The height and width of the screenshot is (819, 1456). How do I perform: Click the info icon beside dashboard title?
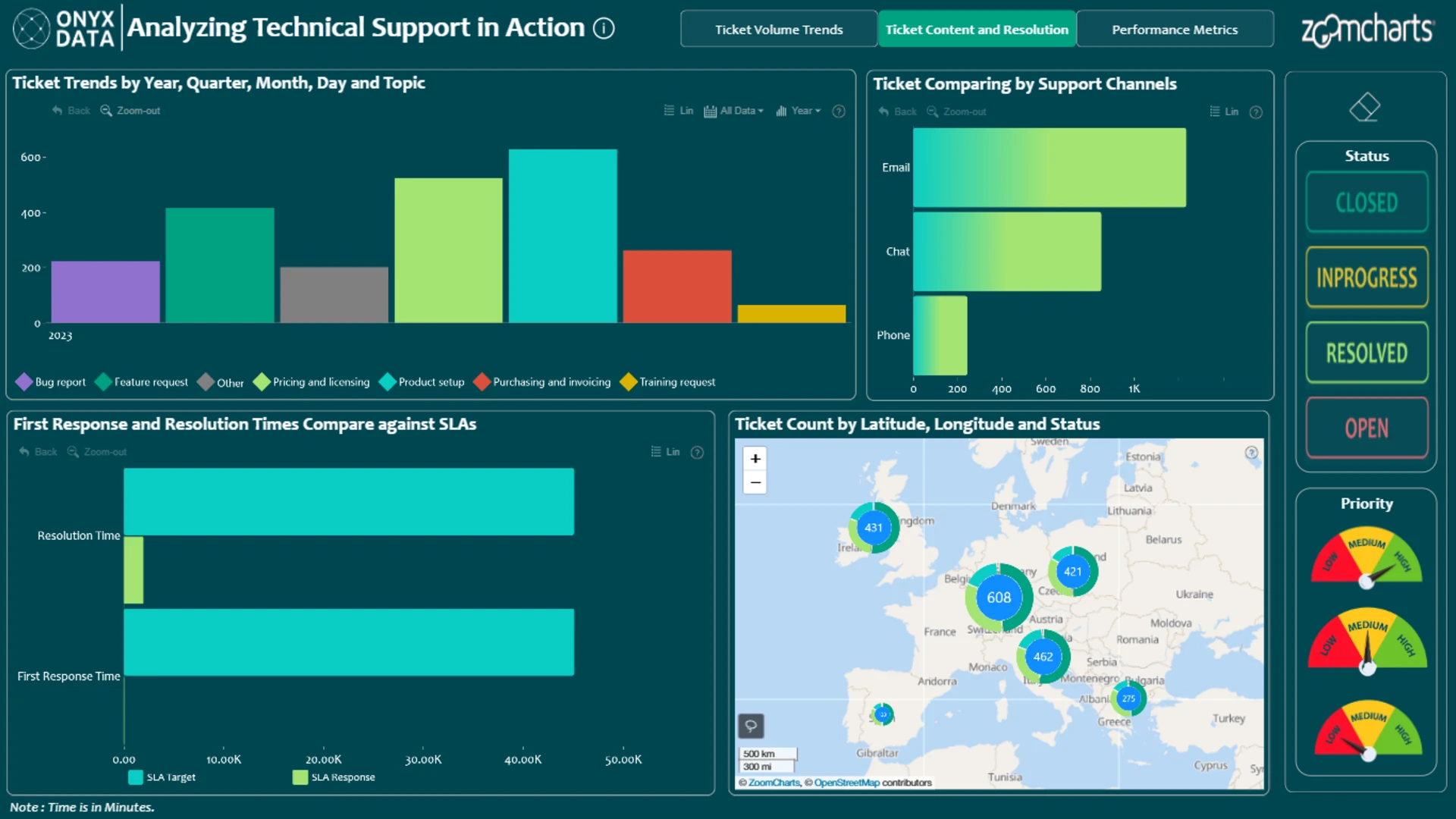pyautogui.click(x=604, y=29)
